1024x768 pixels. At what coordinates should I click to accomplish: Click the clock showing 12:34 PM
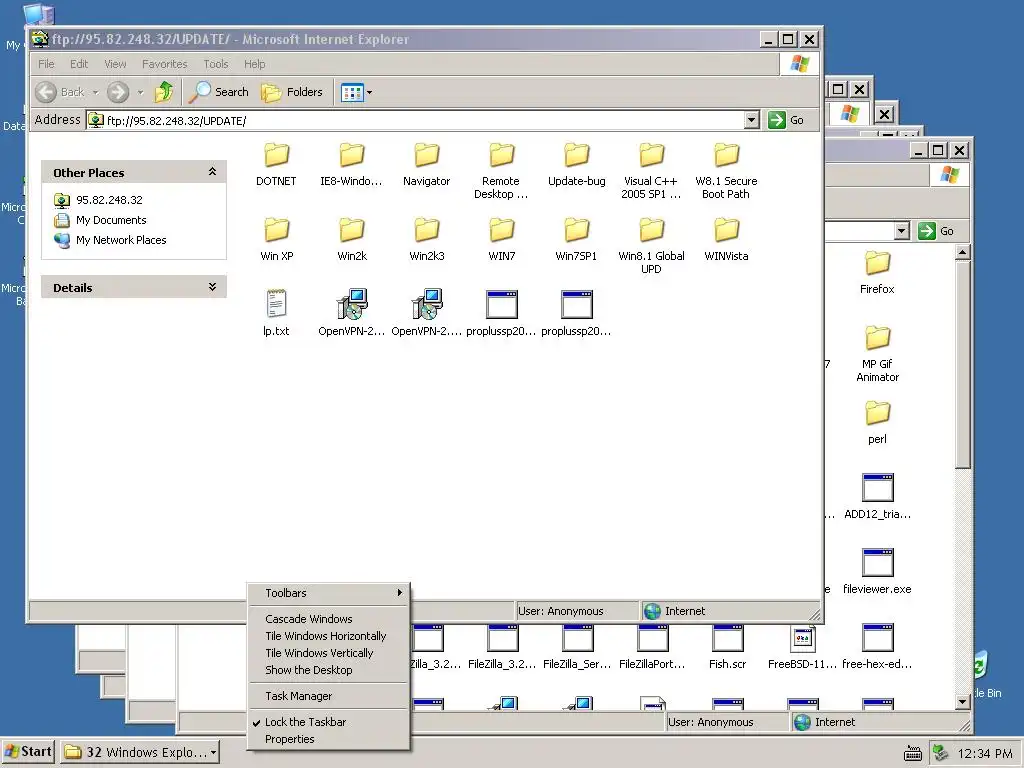coord(984,753)
